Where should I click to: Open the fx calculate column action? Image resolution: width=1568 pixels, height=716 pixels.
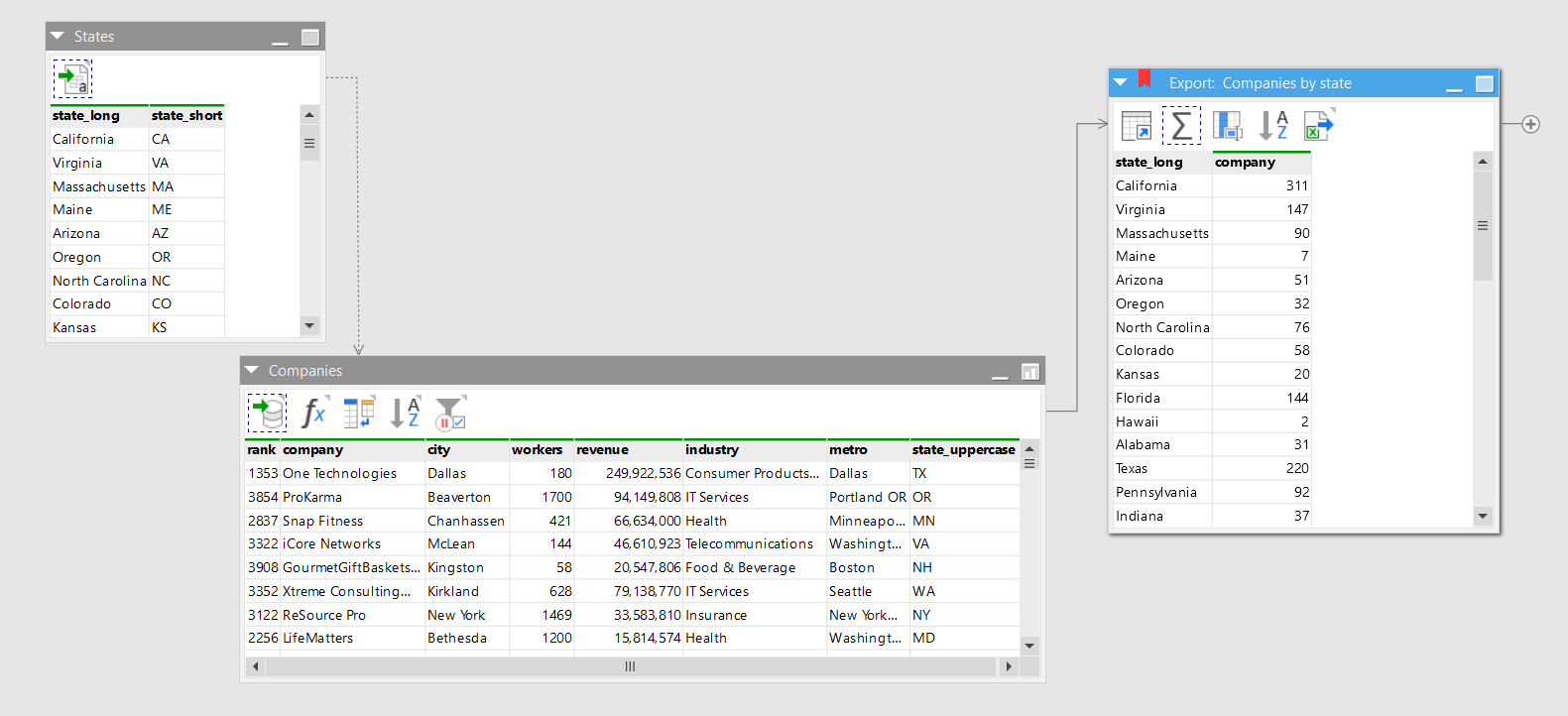[313, 413]
